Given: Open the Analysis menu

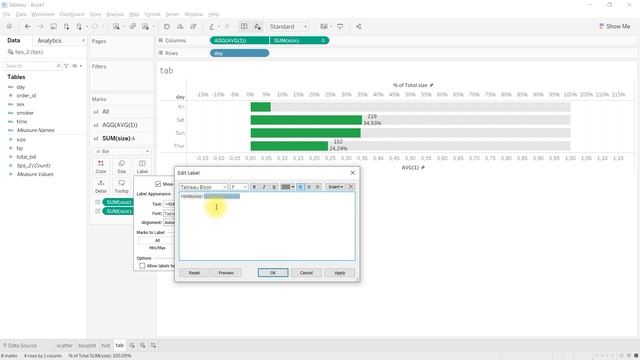Looking at the screenshot, I should [x=115, y=14].
